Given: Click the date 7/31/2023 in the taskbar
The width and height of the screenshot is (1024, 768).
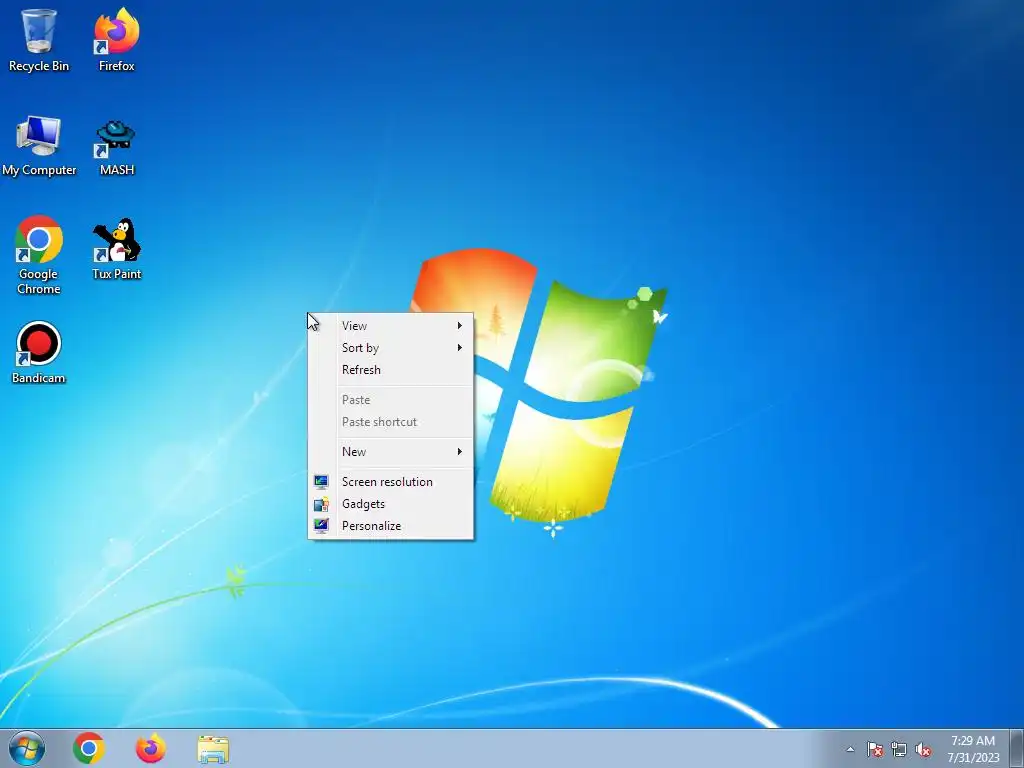Looking at the screenshot, I should [x=973, y=758].
